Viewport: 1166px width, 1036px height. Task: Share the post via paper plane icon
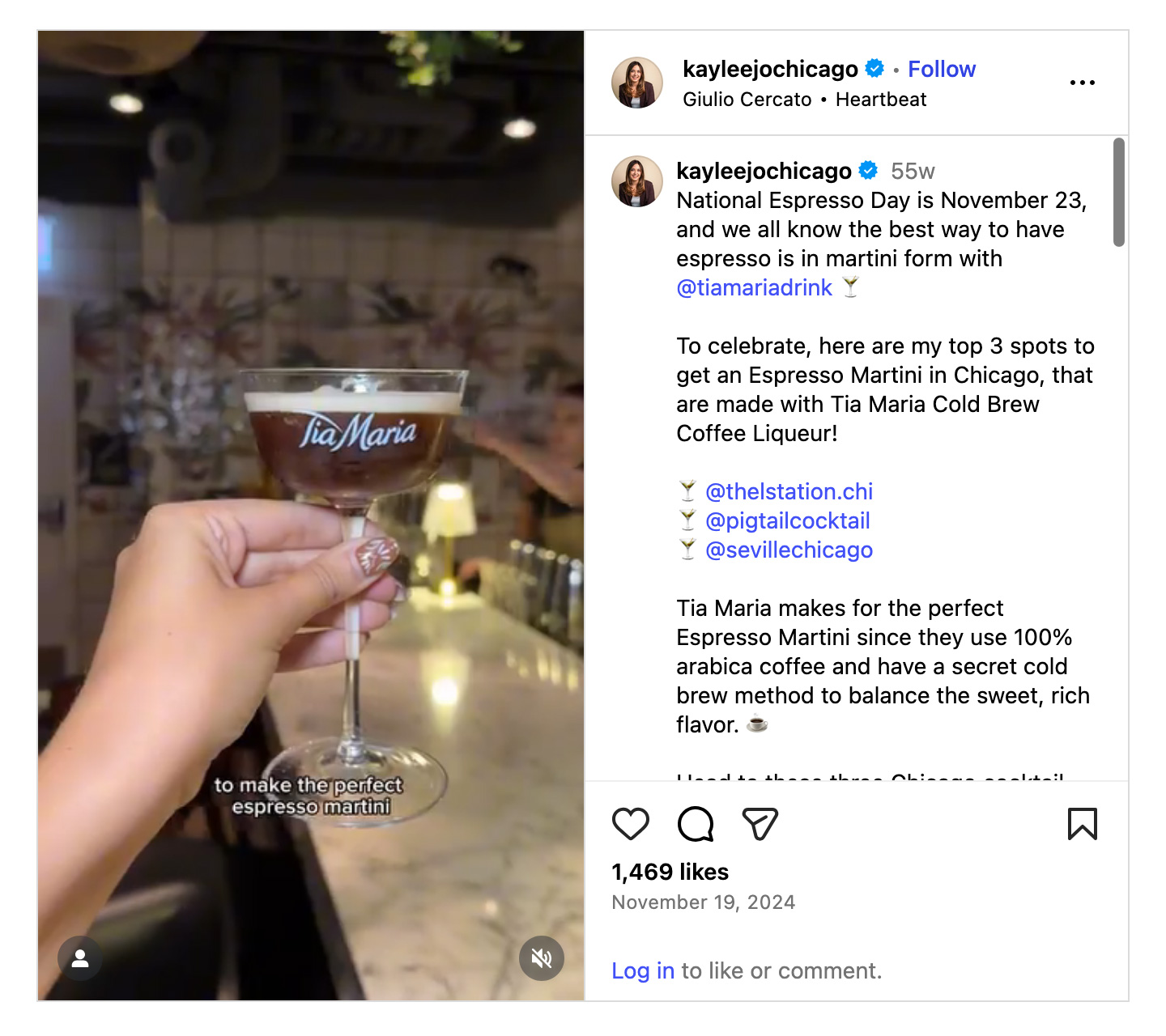[760, 824]
